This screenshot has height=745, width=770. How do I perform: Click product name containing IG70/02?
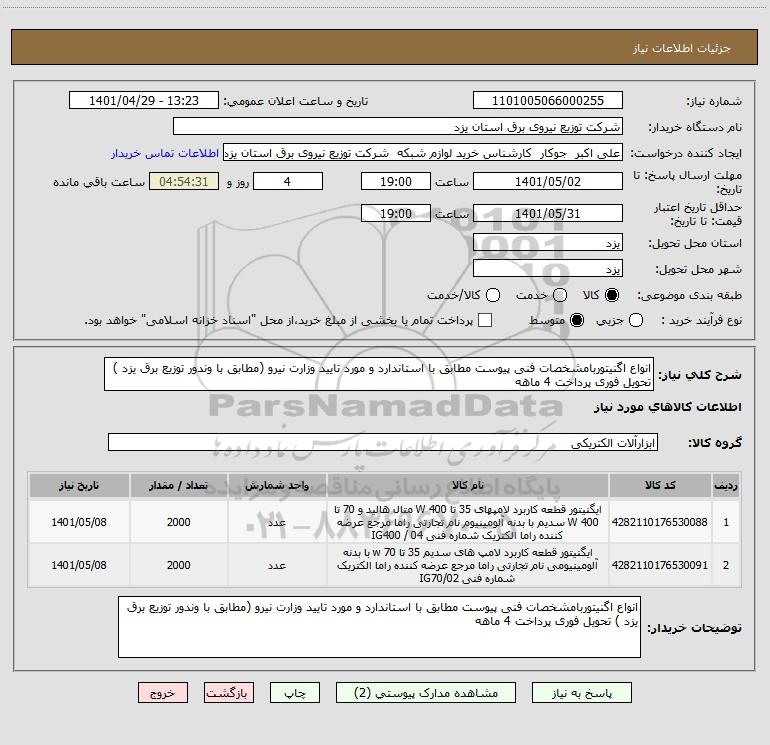point(468,565)
